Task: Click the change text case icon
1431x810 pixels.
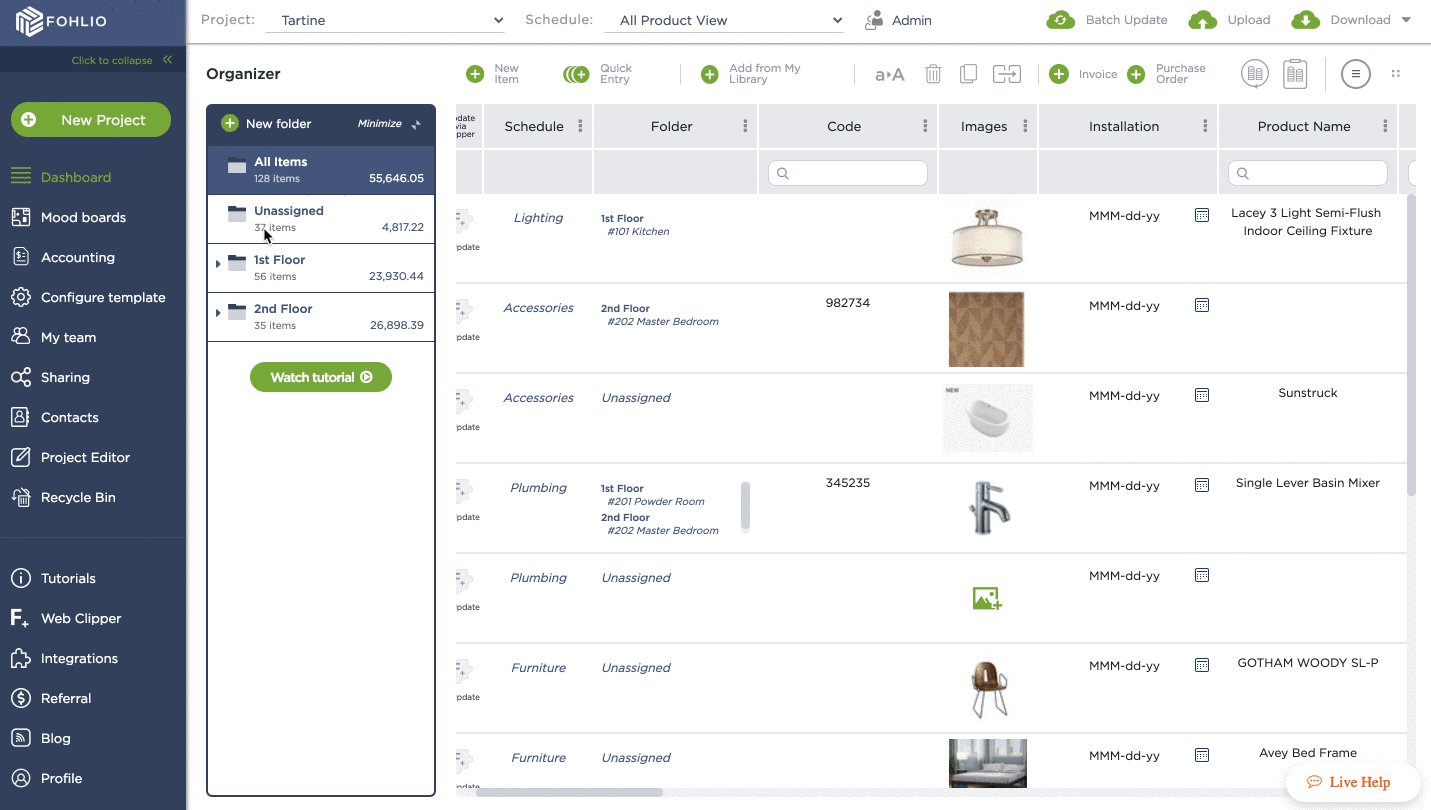Action: click(889, 74)
